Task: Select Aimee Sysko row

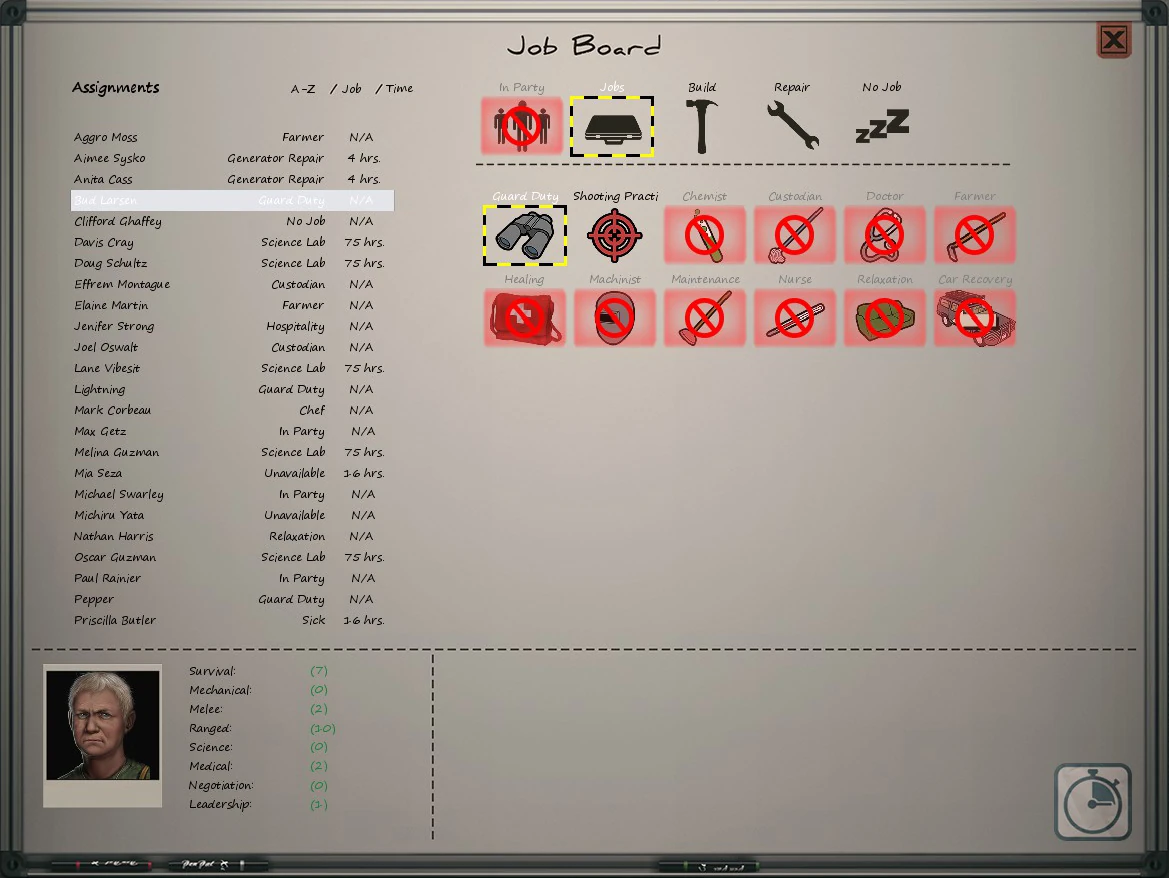Action: click(x=232, y=158)
